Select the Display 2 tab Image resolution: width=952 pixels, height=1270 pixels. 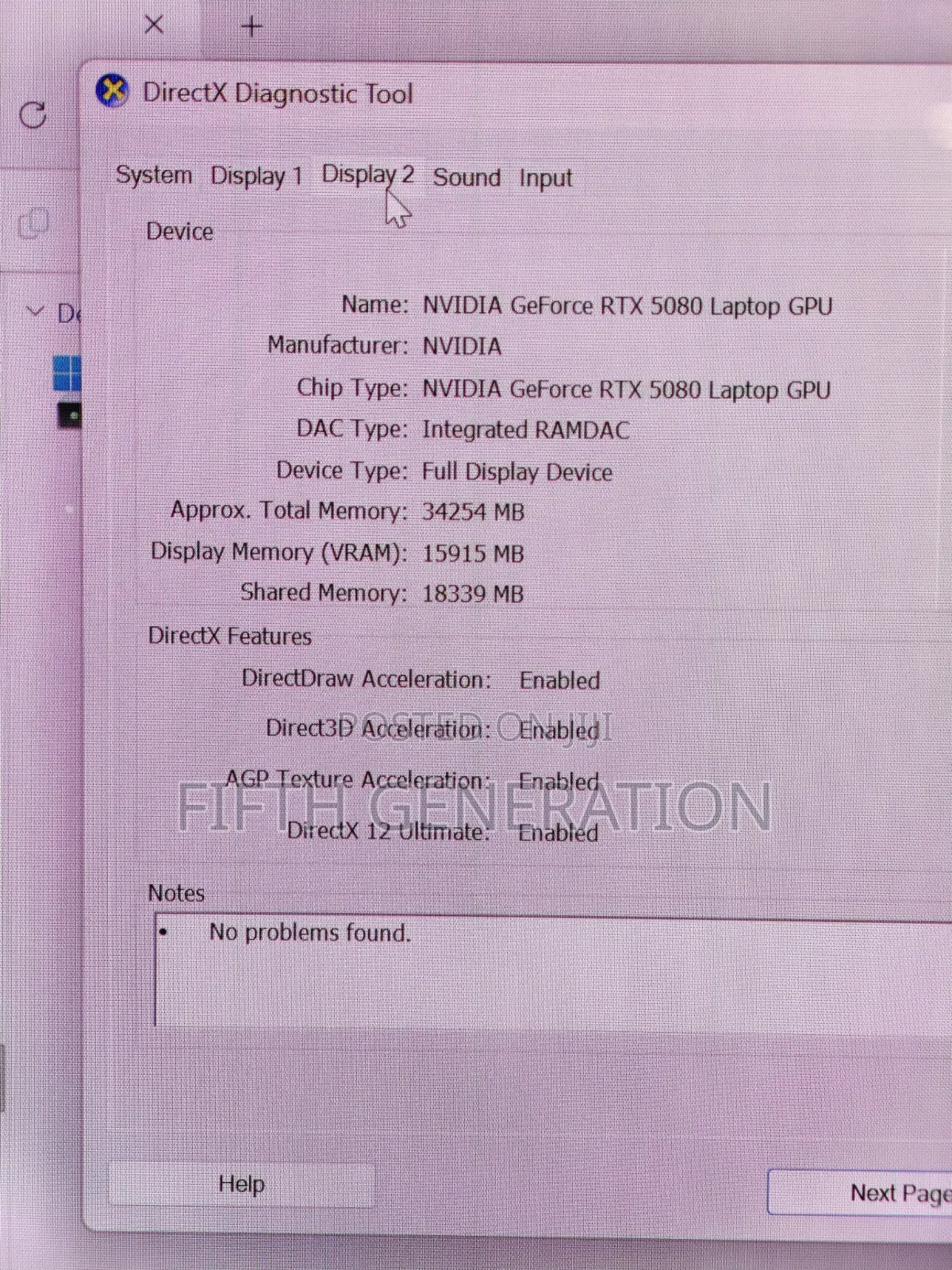point(367,175)
